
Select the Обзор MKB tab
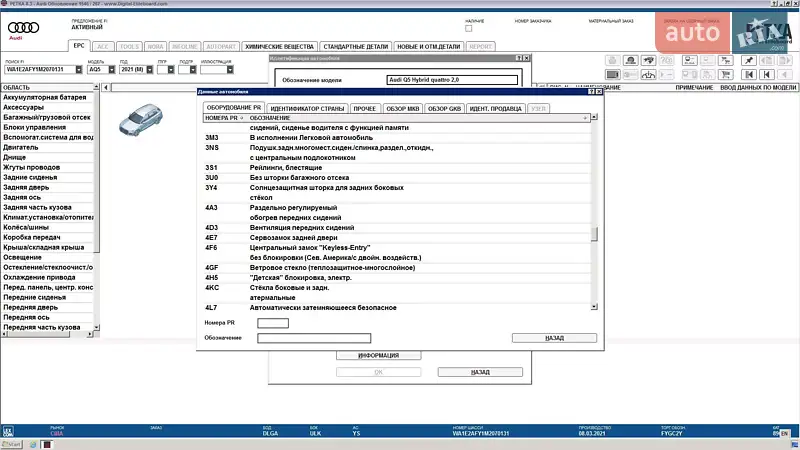point(401,107)
